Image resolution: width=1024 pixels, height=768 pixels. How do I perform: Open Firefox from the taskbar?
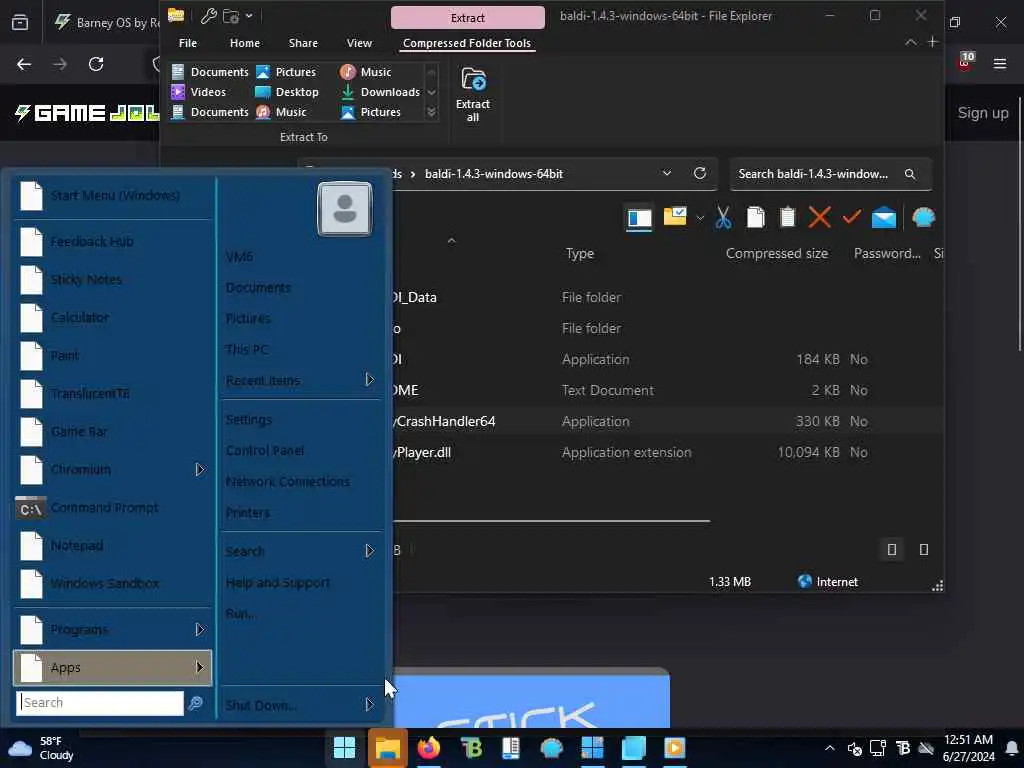coord(429,748)
